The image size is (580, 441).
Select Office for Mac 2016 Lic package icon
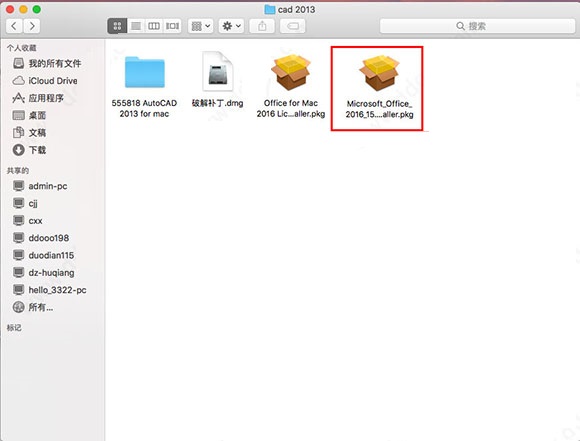pos(291,72)
